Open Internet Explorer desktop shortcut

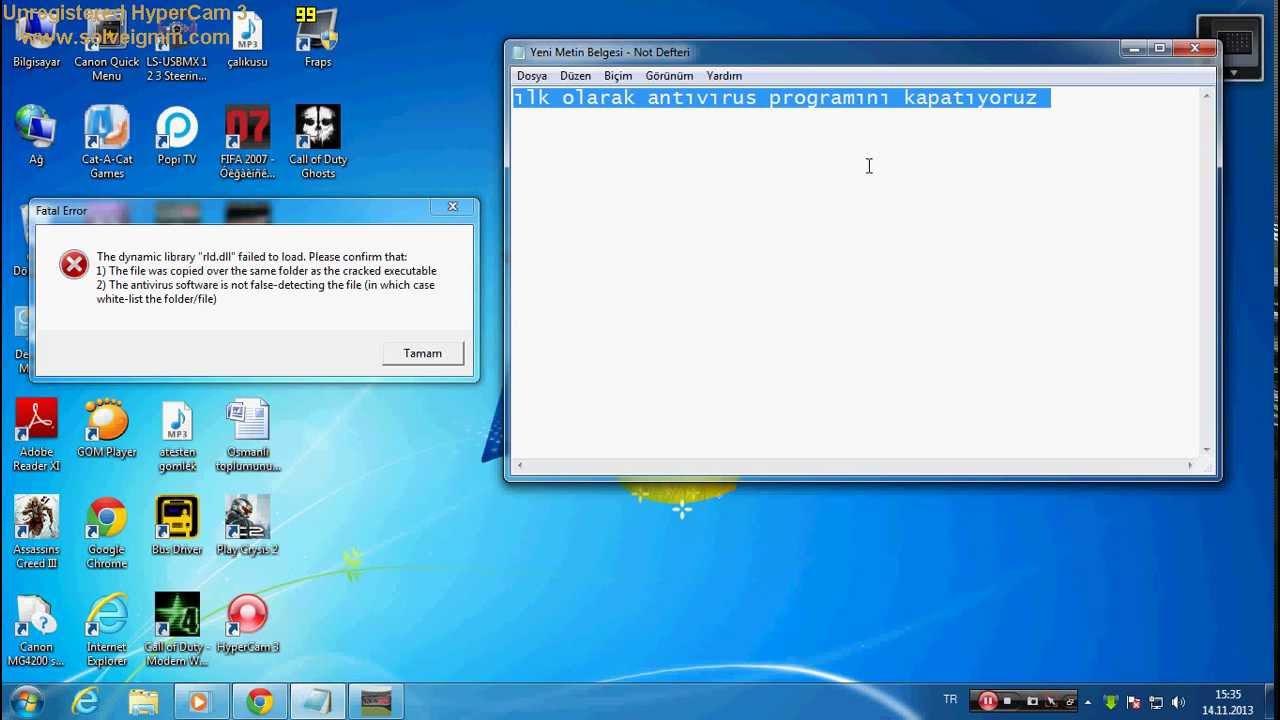pyautogui.click(x=106, y=630)
